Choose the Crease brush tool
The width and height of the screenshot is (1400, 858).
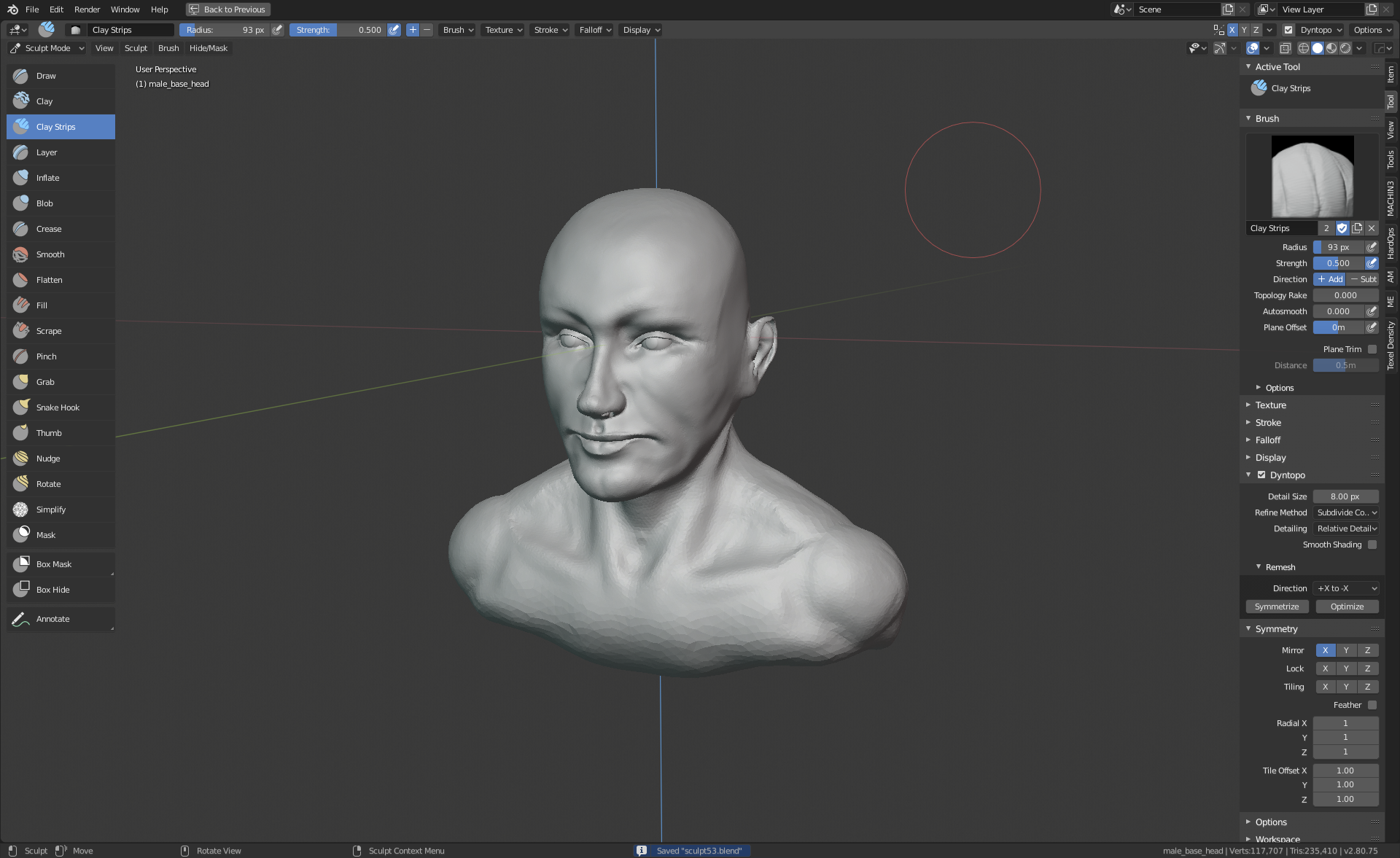tap(49, 229)
